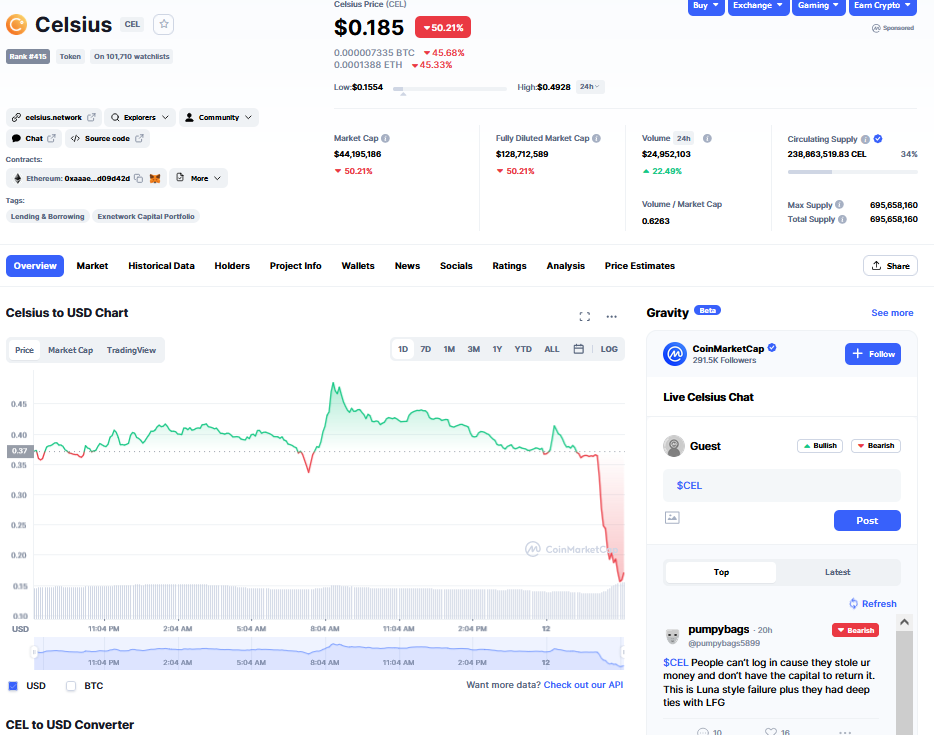Switch to the Market tab

coord(92,266)
